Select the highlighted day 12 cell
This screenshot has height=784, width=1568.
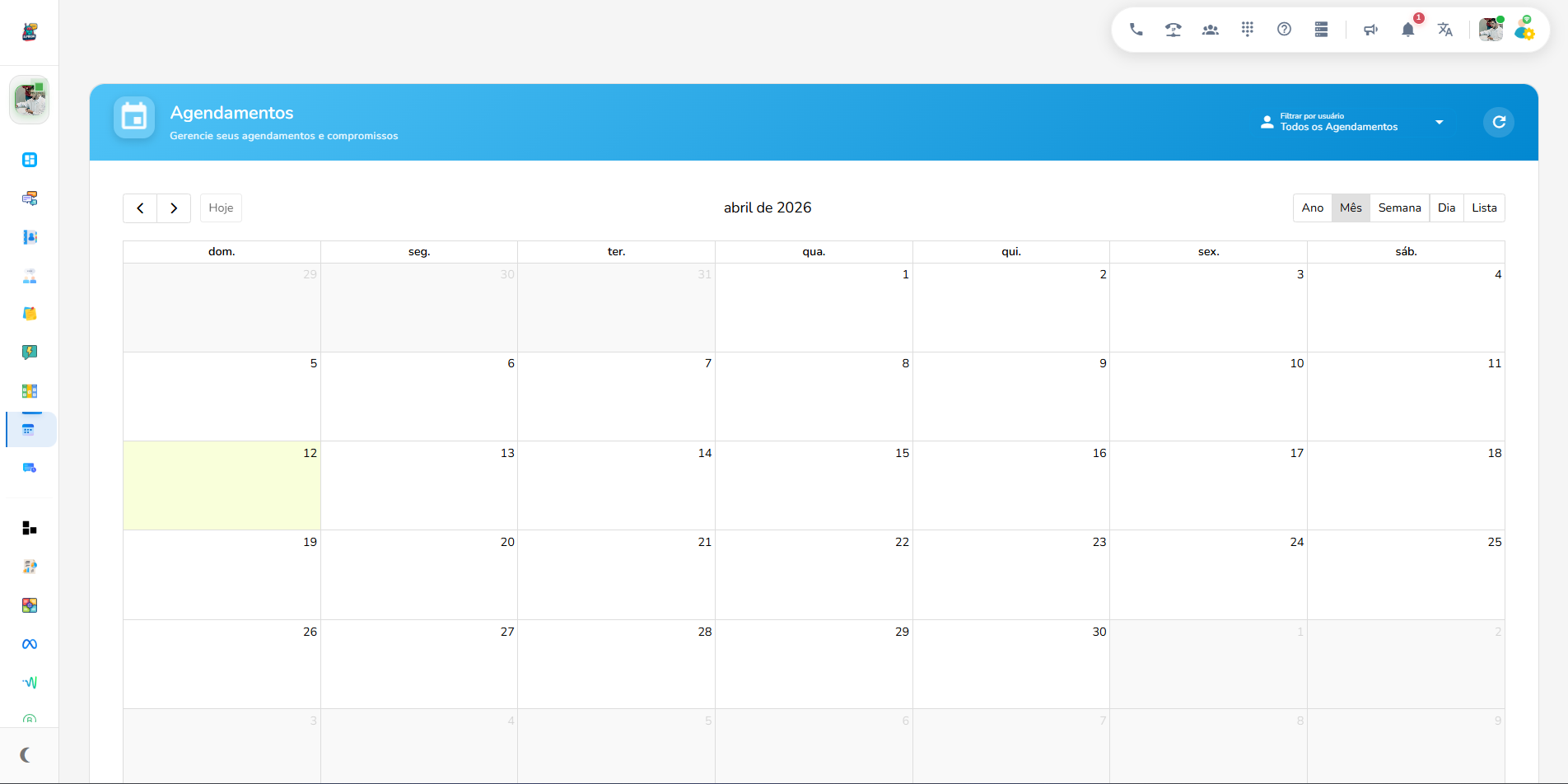222,486
